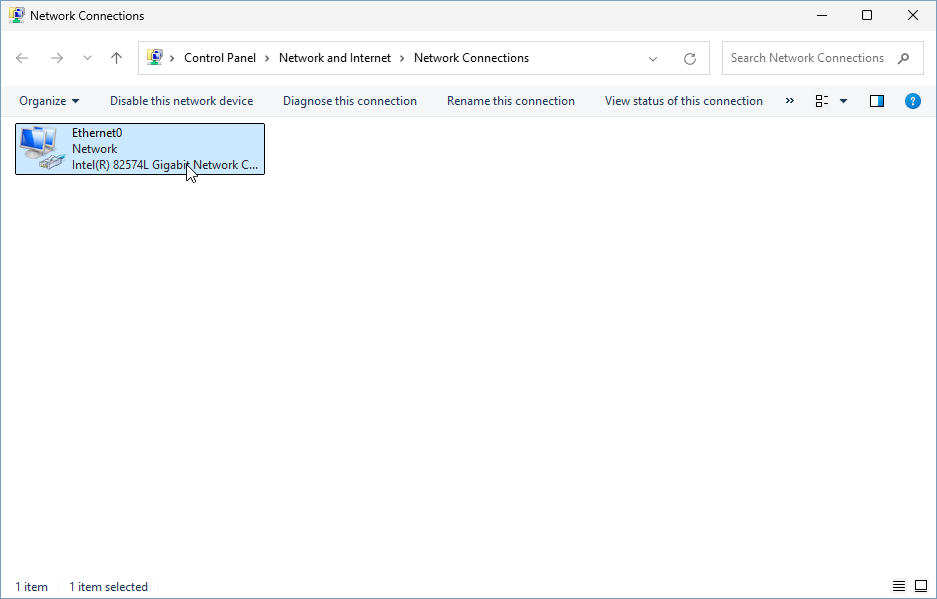Click the Up arrow navigation icon

pyautogui.click(x=115, y=58)
